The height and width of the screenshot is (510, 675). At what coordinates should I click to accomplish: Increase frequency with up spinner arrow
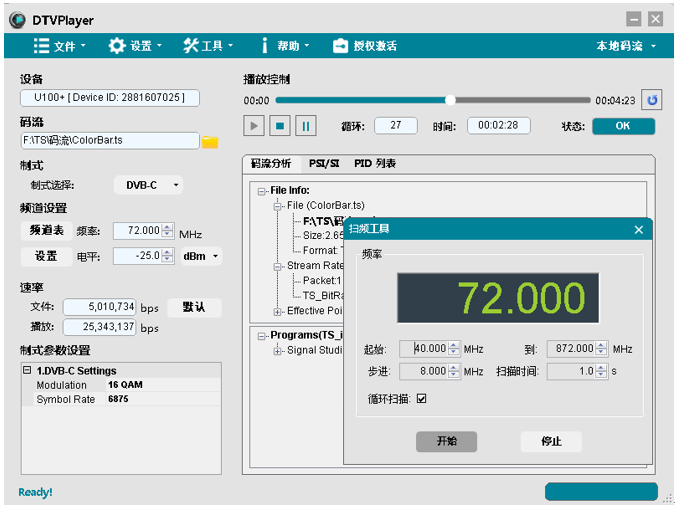coord(167,227)
